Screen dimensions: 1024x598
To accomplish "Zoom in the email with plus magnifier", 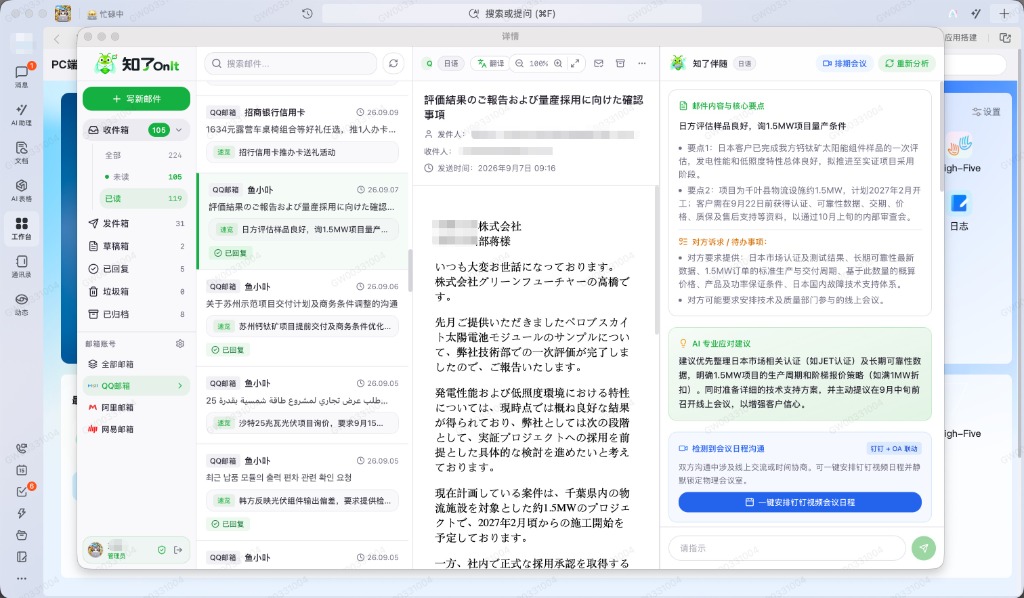I will pos(558,63).
